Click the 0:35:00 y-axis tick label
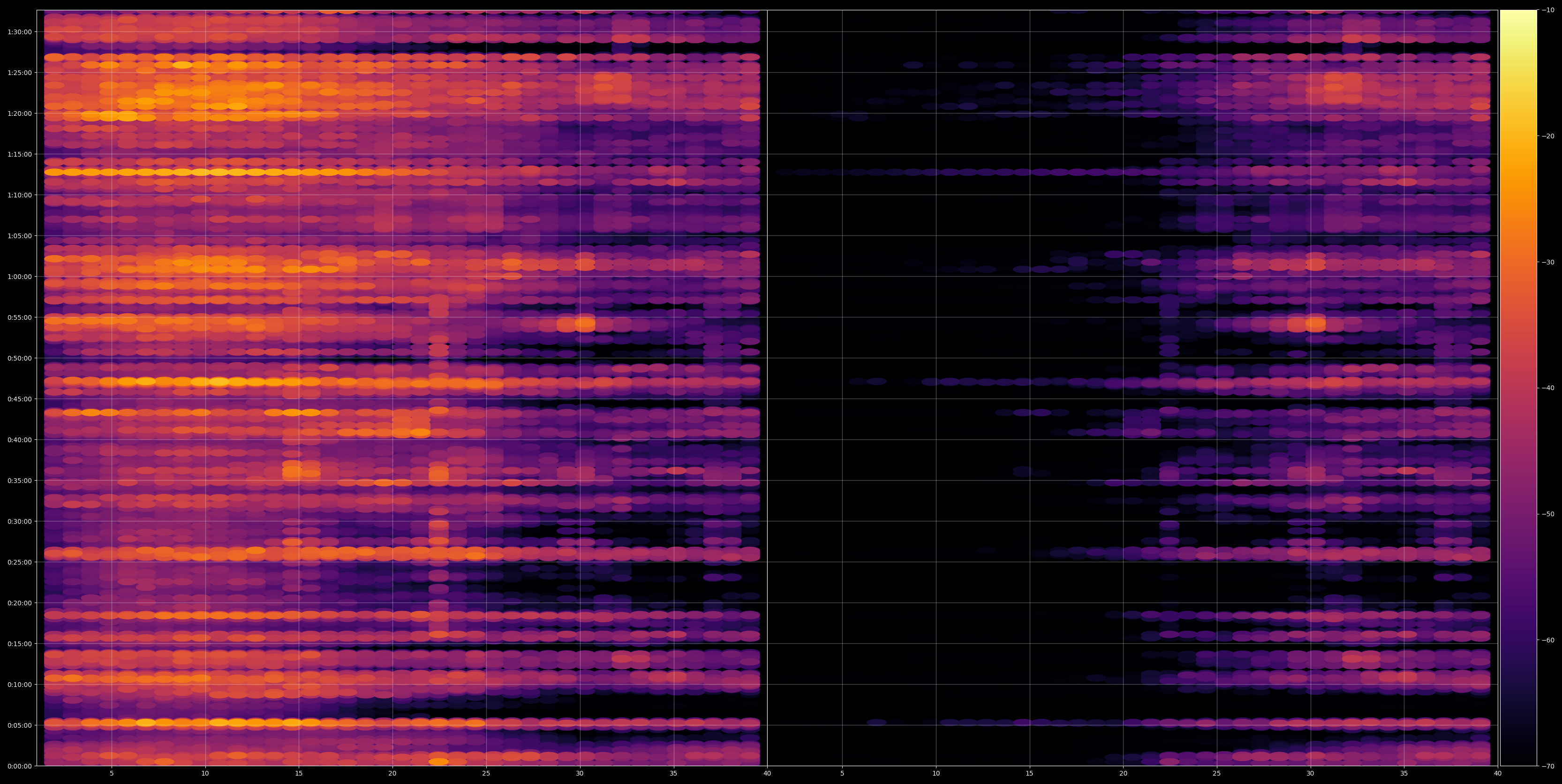Image resolution: width=1562 pixels, height=784 pixels. 19,480
